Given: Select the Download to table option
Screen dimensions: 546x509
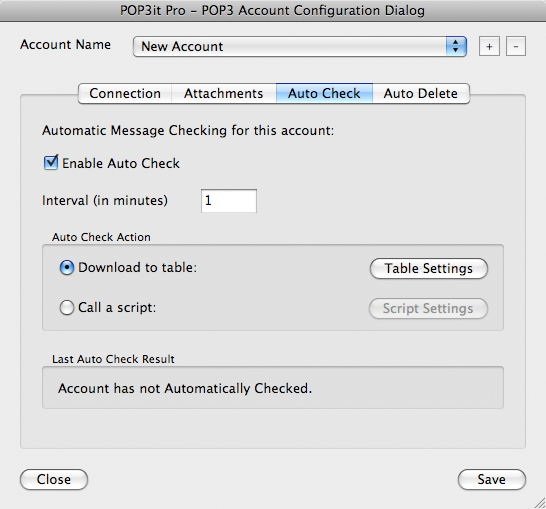Looking at the screenshot, I should click(x=67, y=268).
